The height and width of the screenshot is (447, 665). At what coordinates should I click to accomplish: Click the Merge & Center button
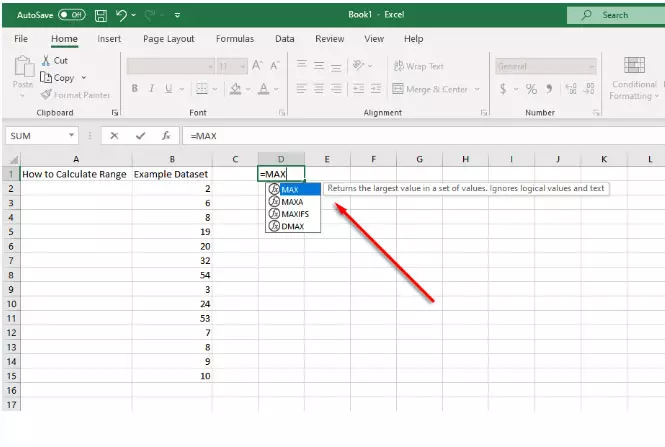(430, 89)
